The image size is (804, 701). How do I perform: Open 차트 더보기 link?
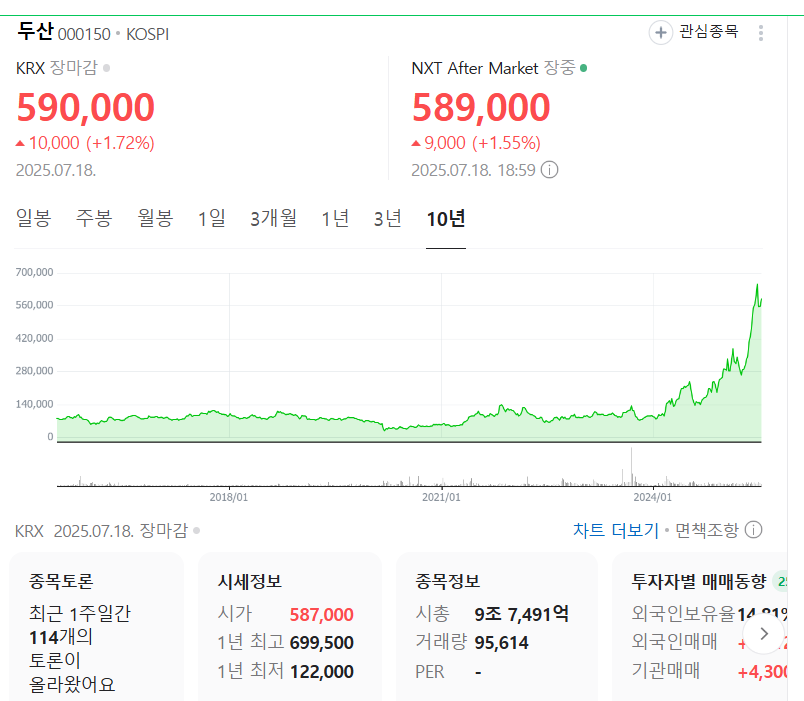pyautogui.click(x=615, y=530)
